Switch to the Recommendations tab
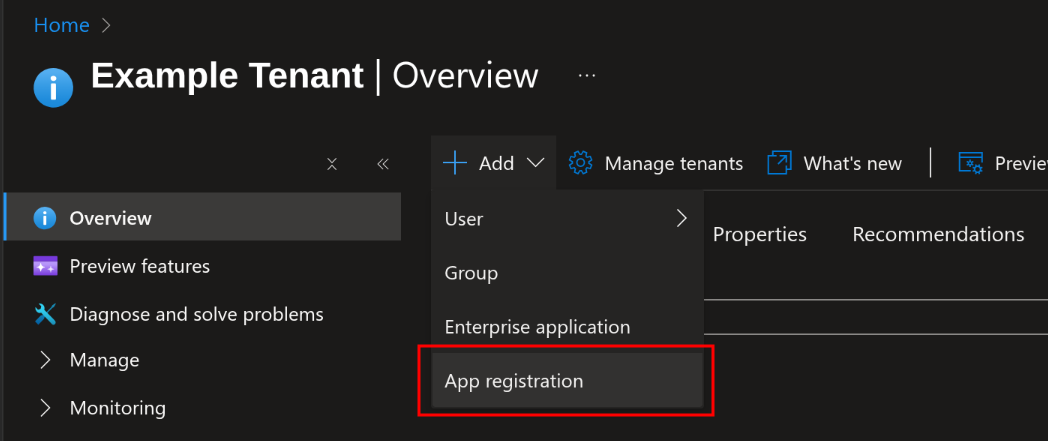Image resolution: width=1048 pixels, height=441 pixels. pyautogui.click(x=937, y=234)
